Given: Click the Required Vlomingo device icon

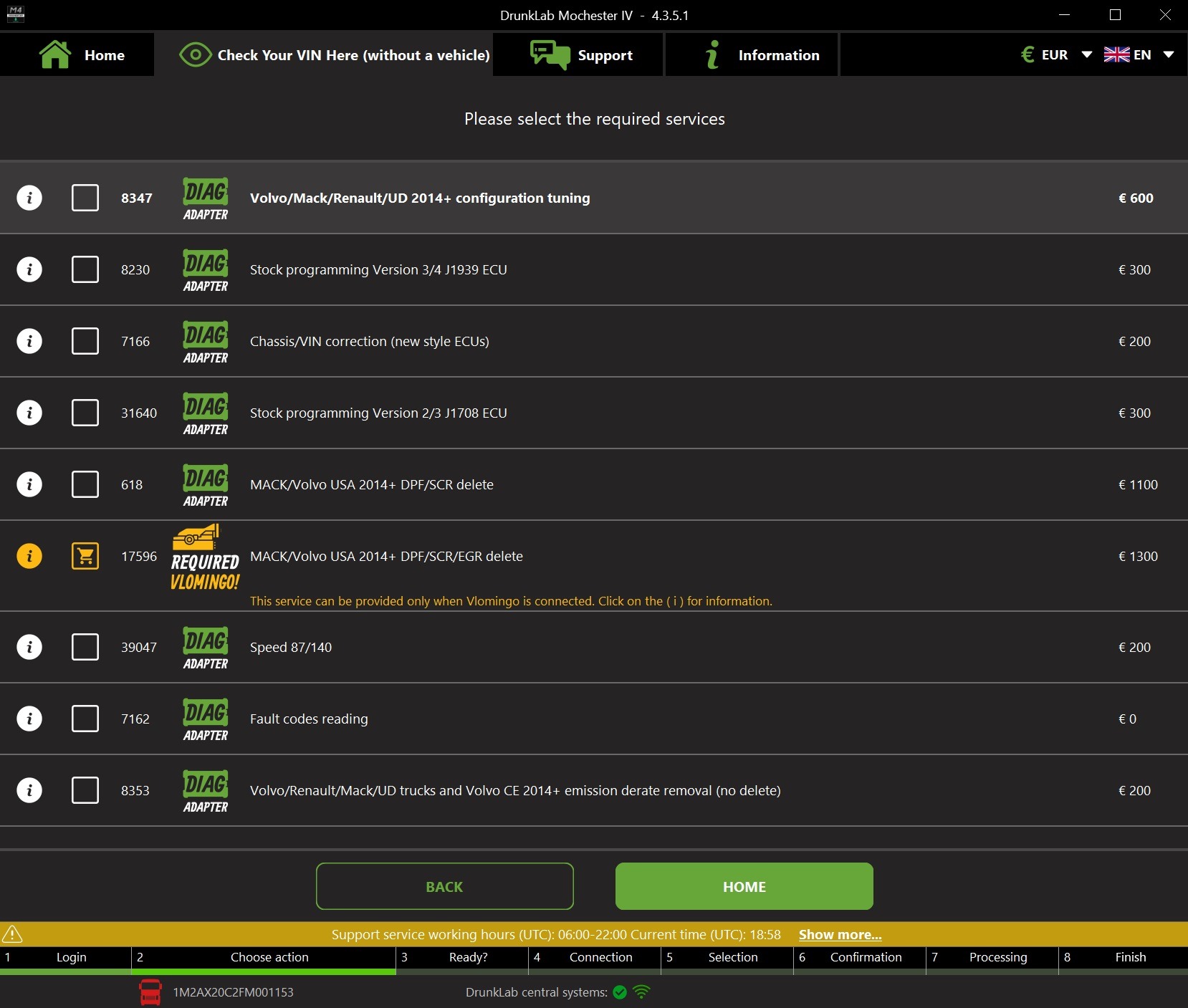Looking at the screenshot, I should (x=205, y=557).
